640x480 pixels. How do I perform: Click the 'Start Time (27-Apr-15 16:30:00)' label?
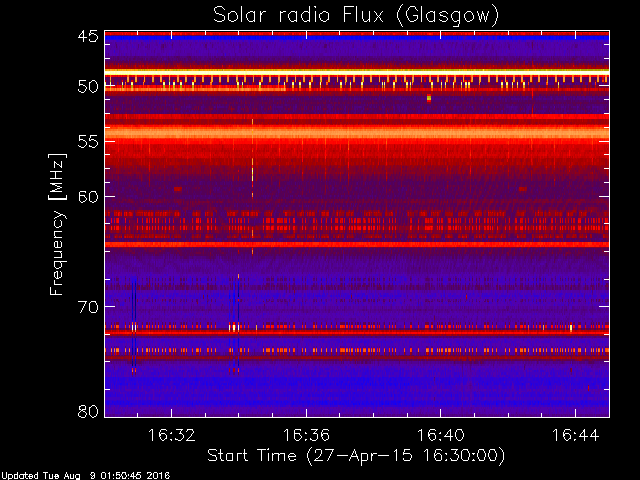pos(356,456)
